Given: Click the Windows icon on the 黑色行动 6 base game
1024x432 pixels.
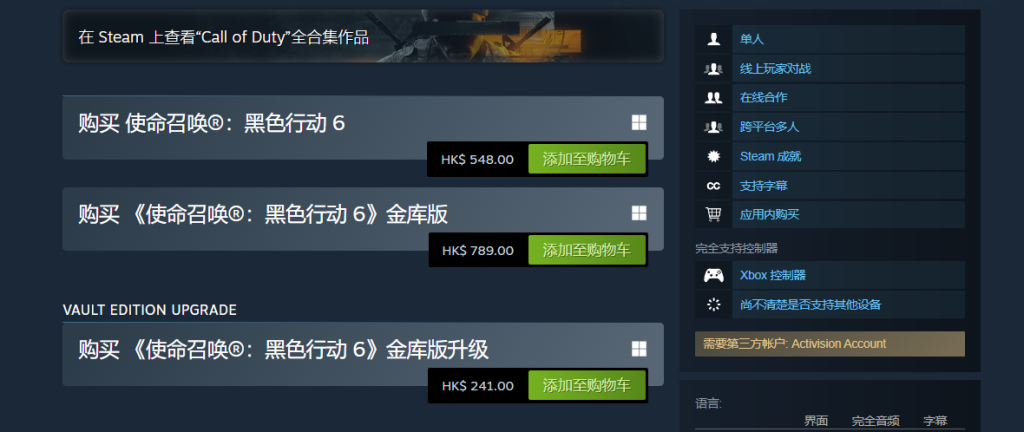Looking at the screenshot, I should pyautogui.click(x=639, y=122).
